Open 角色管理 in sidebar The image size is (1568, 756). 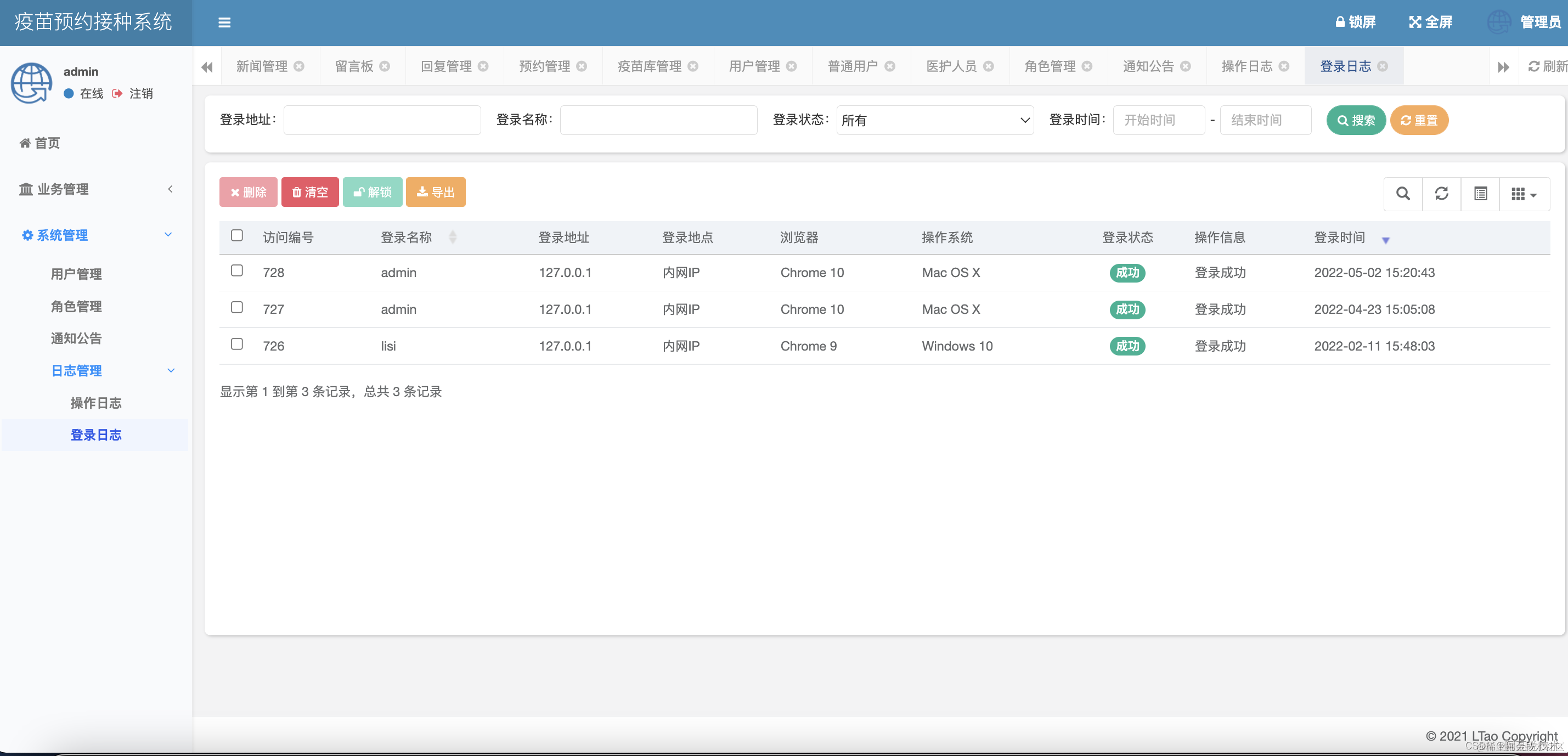(76, 306)
